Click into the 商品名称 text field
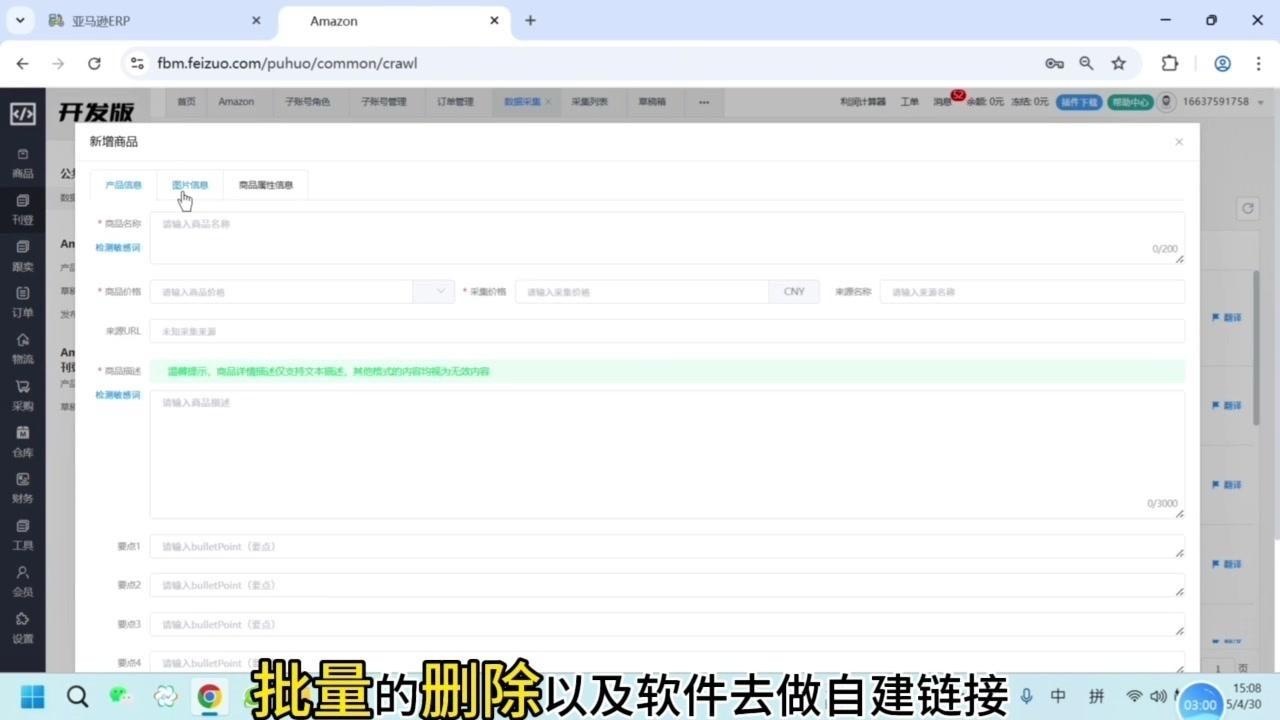The image size is (1280, 720). point(667,238)
